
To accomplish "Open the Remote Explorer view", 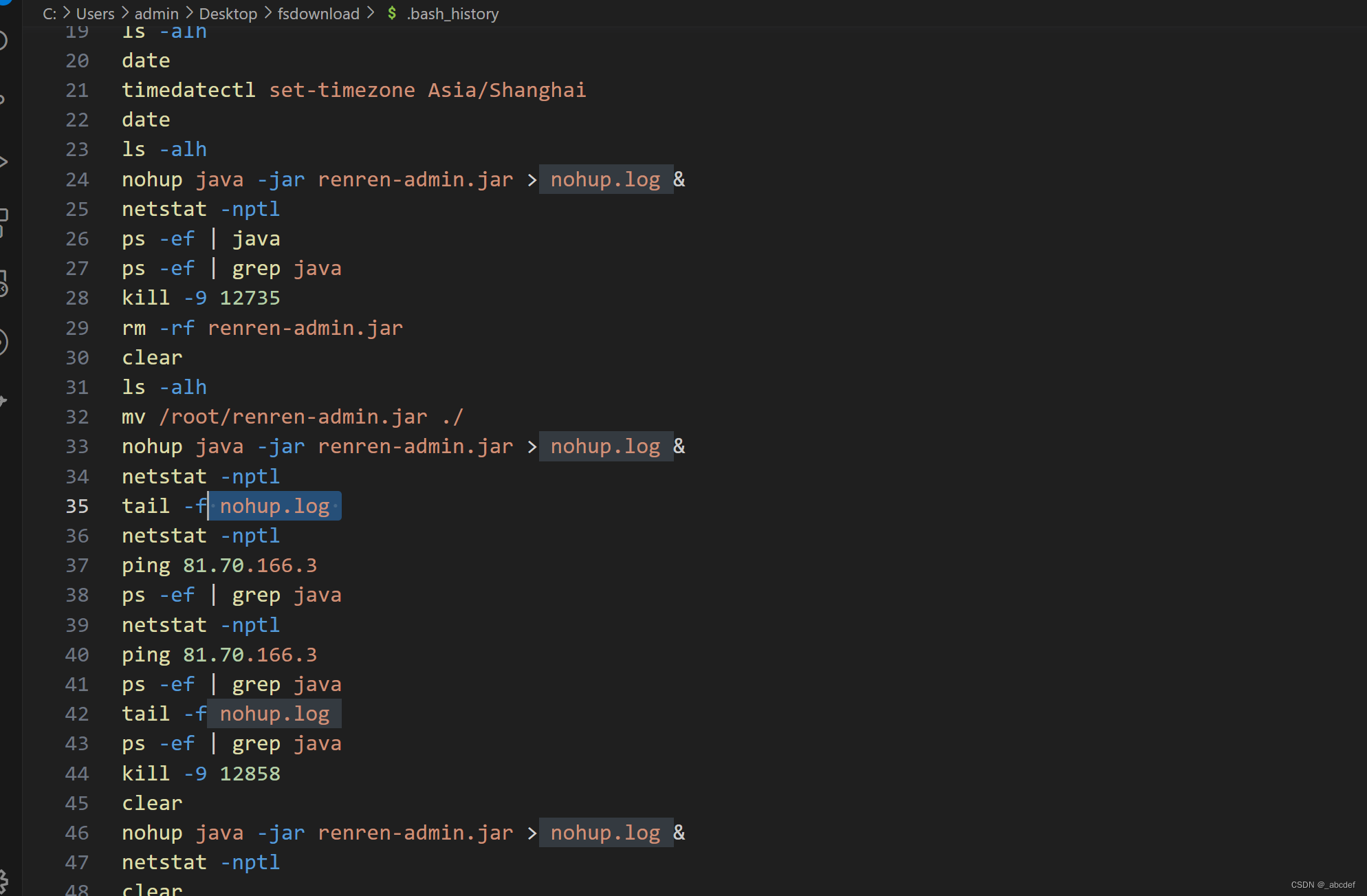I will click(x=3, y=282).
